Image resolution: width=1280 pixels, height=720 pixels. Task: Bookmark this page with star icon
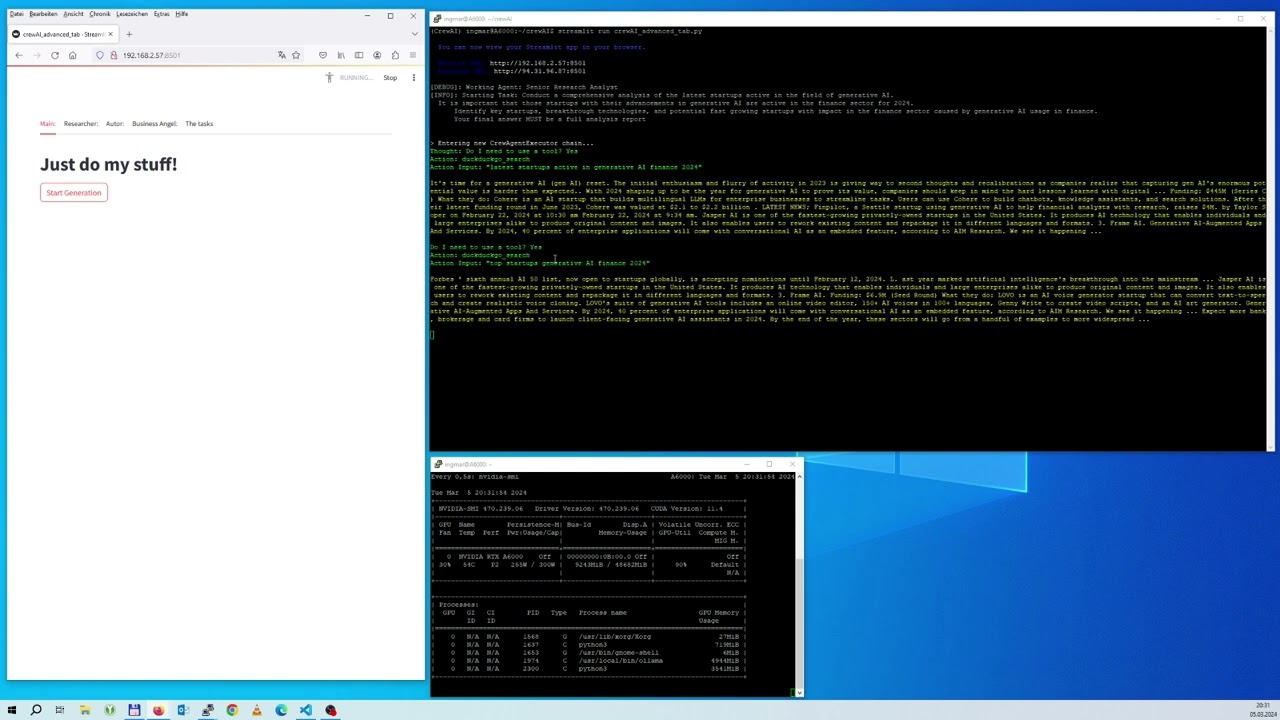point(296,55)
